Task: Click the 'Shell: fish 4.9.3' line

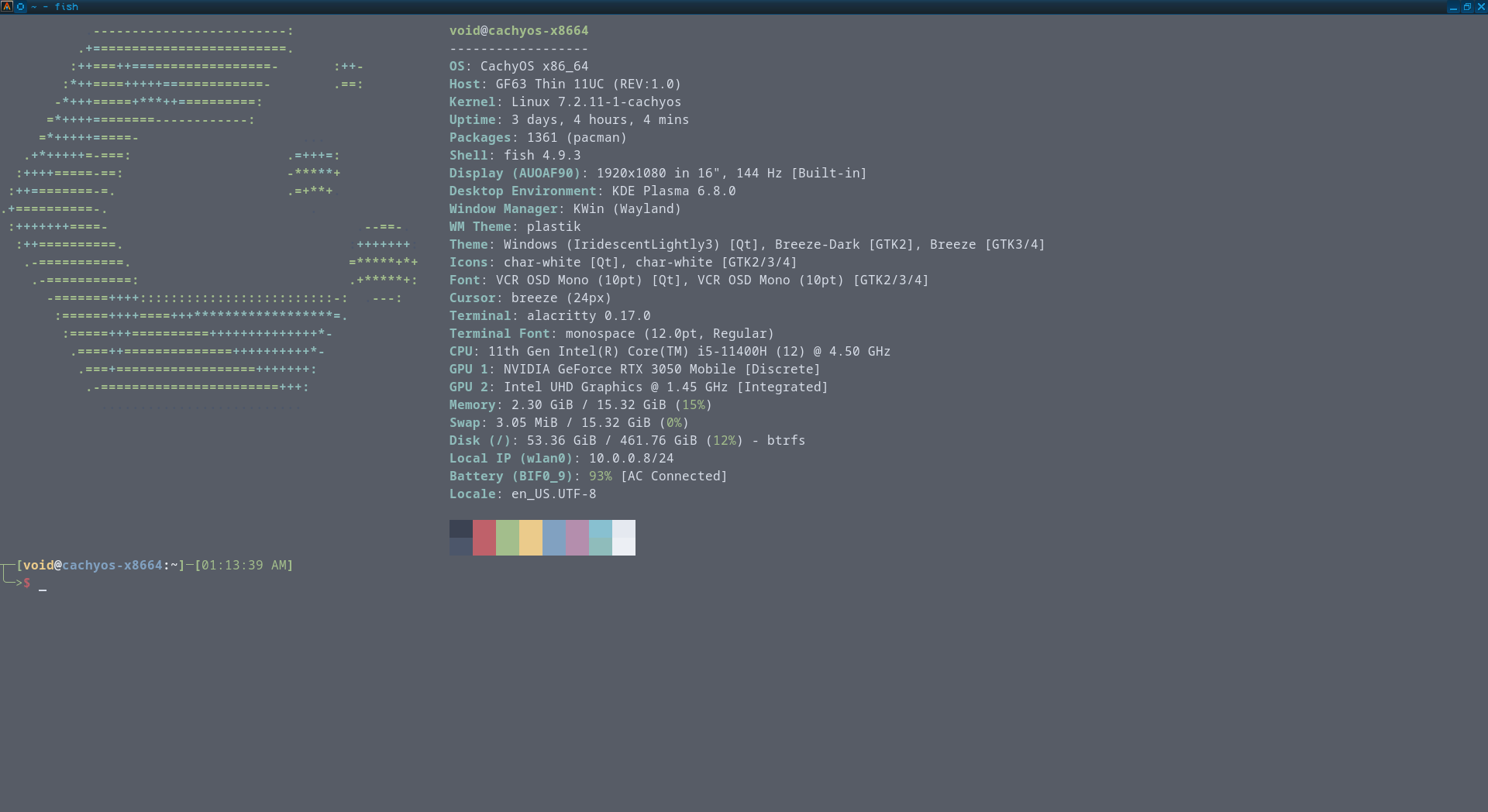Action: click(x=515, y=156)
